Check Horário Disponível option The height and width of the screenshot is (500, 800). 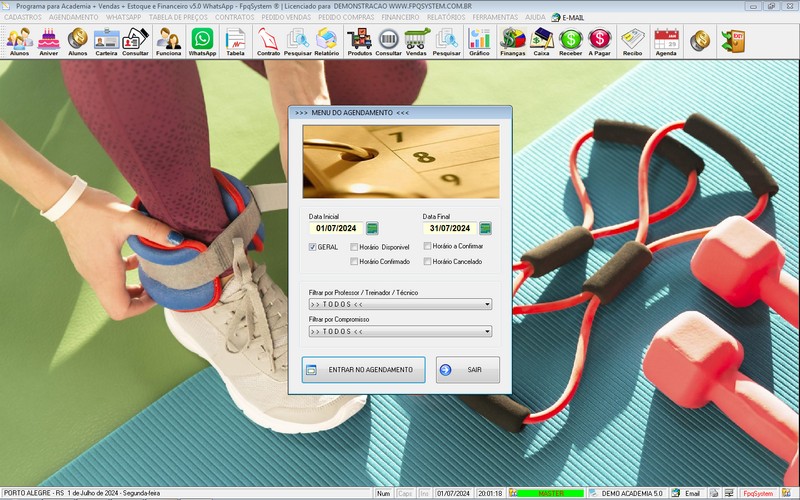tap(354, 247)
